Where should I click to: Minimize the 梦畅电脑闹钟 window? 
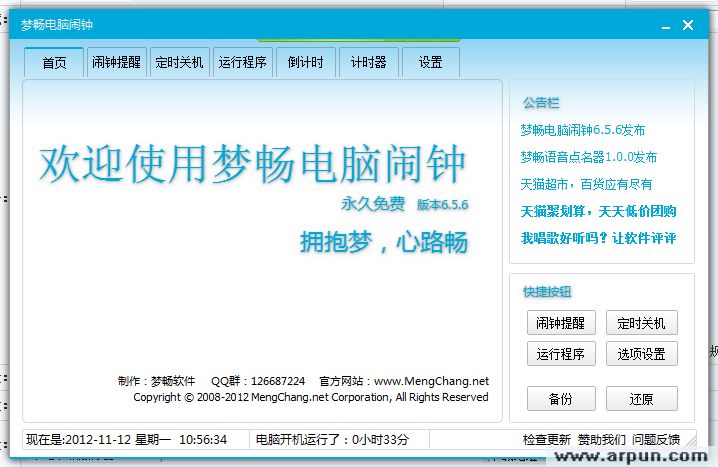tap(661, 26)
